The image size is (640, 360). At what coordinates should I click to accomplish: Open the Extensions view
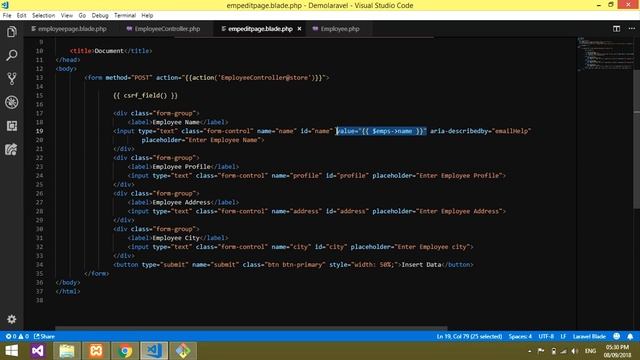pos(11,126)
